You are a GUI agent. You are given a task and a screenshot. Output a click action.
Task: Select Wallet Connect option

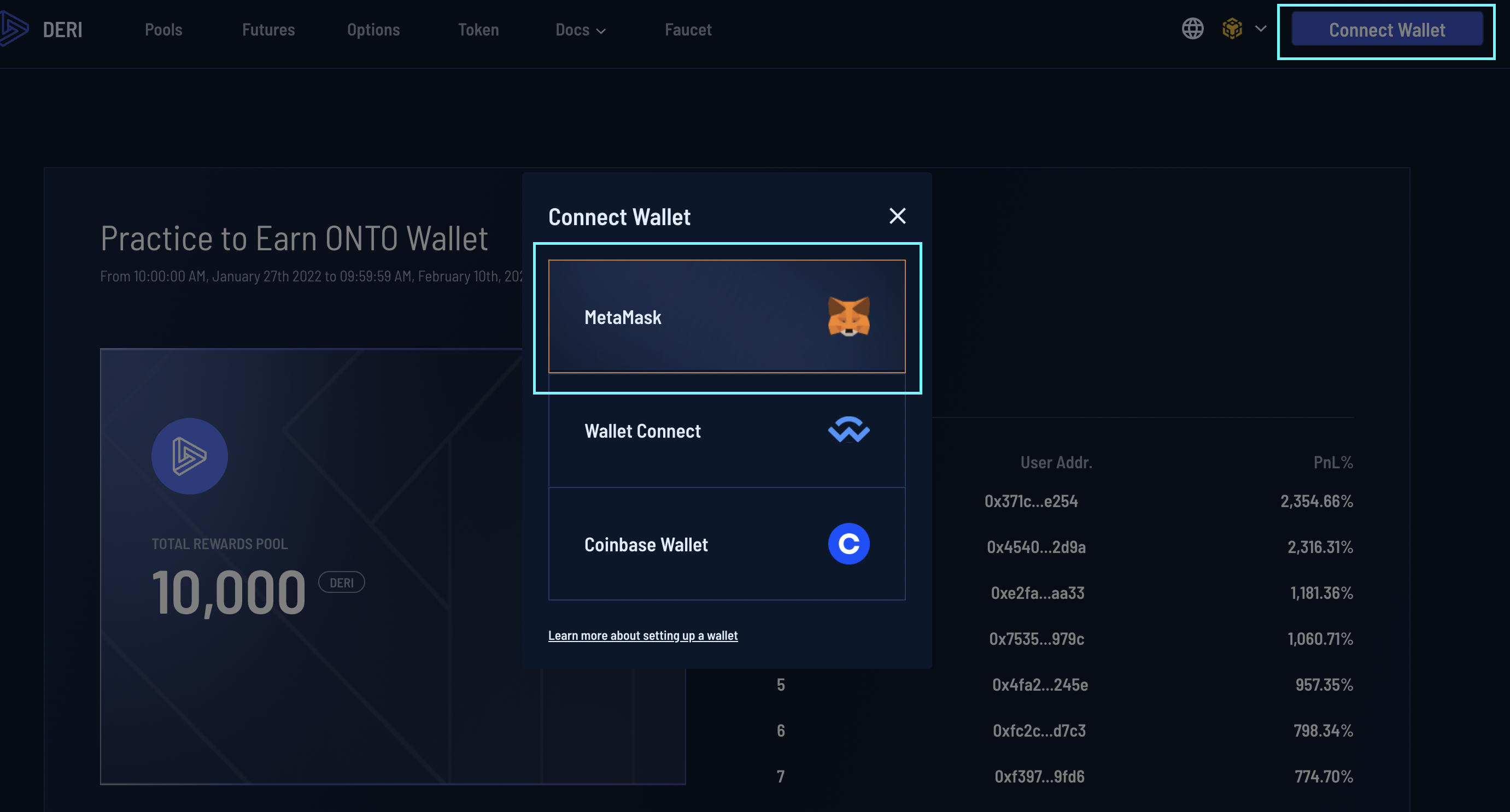tap(727, 431)
